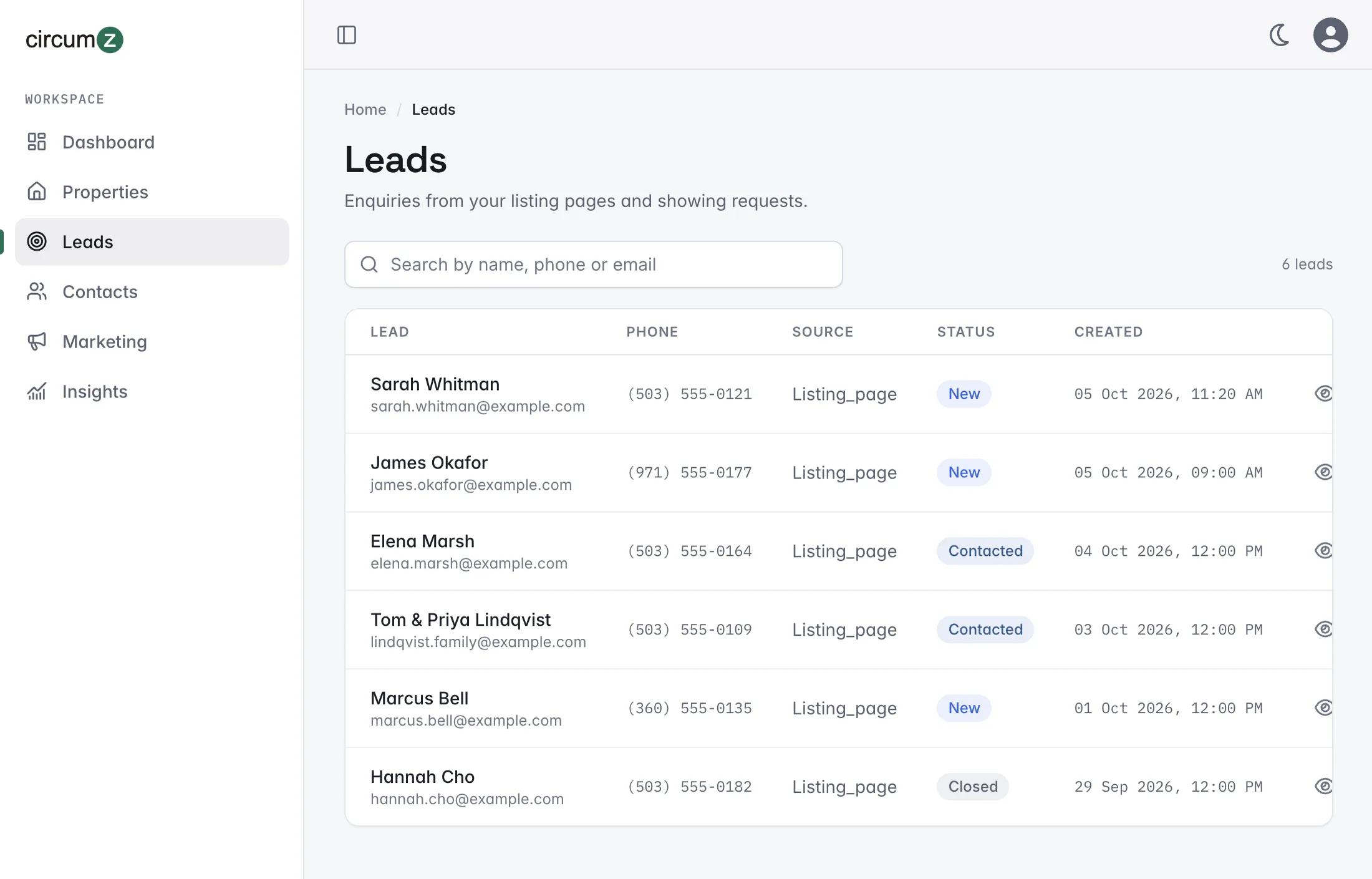Click the Leads target icon

[x=37, y=241]
